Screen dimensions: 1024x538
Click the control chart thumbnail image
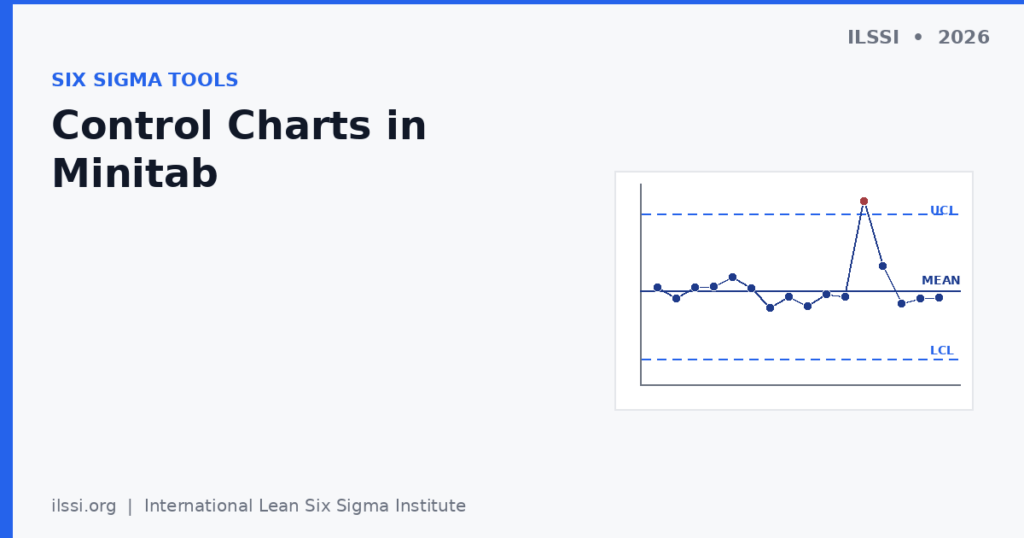[793, 291]
